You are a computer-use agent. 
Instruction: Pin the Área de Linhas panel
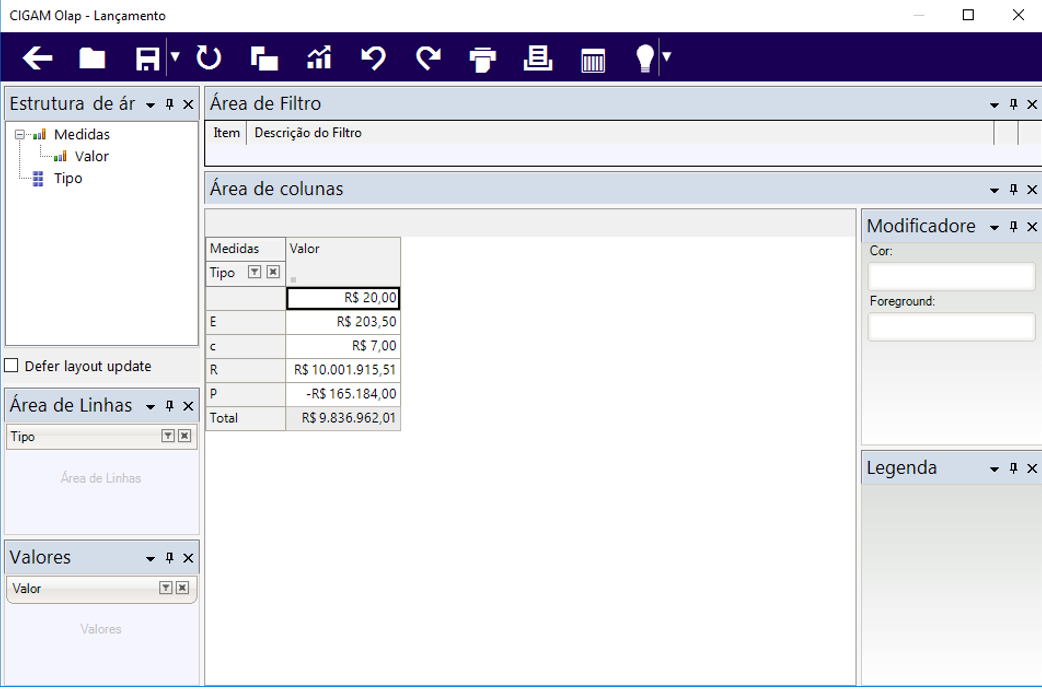[169, 406]
